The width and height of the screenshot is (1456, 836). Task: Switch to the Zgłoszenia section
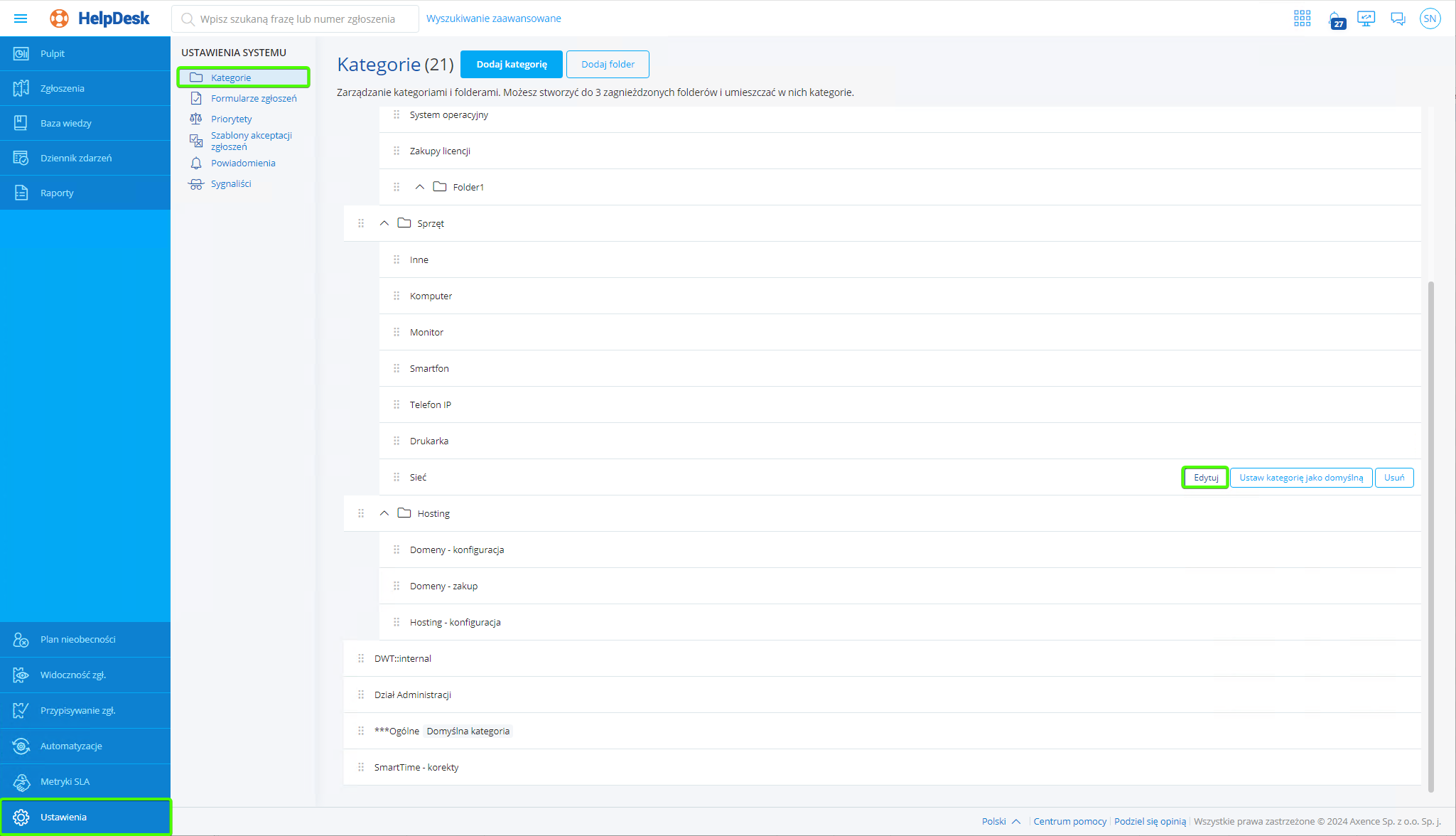(21, 87)
